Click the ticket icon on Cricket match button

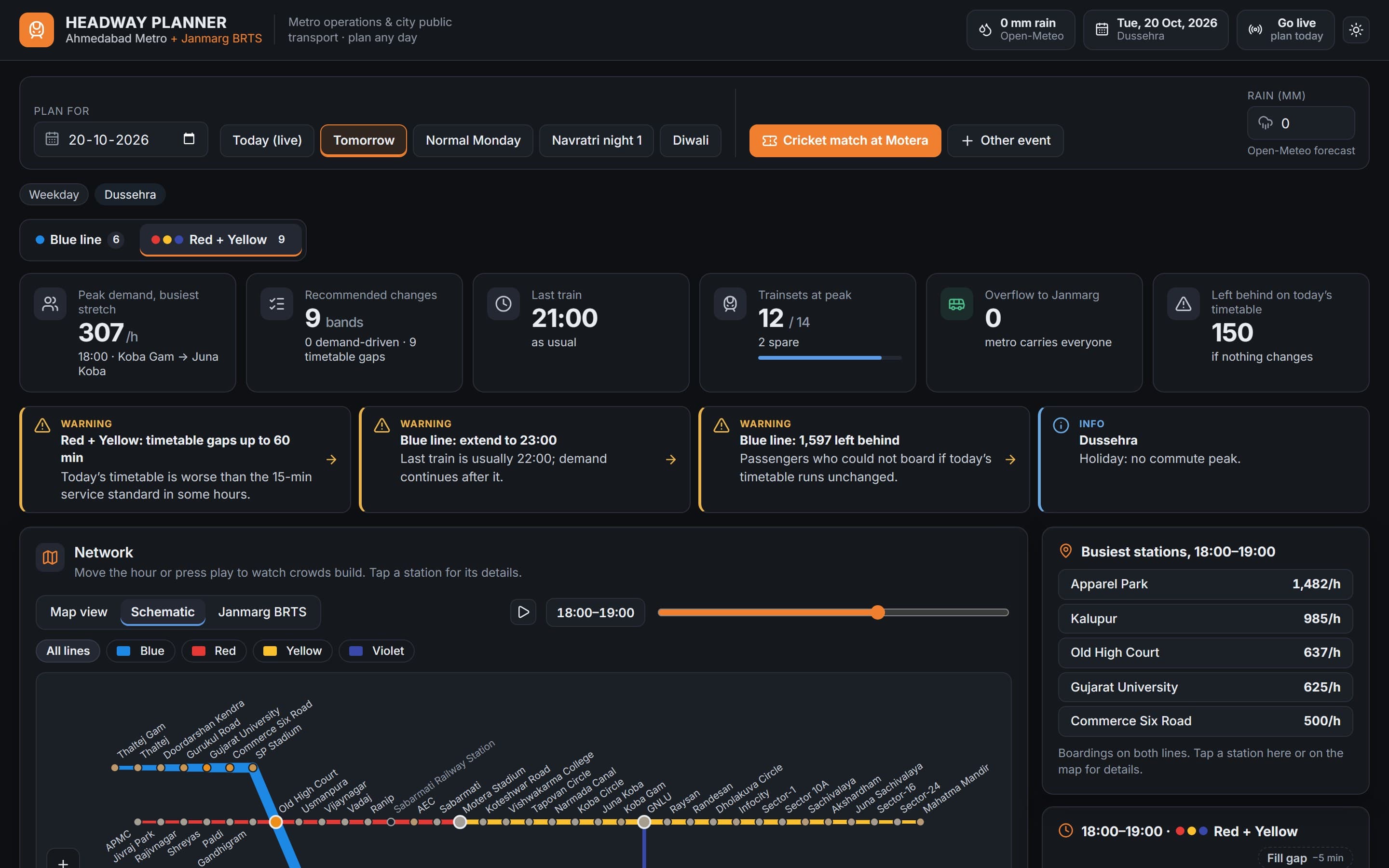(x=770, y=141)
